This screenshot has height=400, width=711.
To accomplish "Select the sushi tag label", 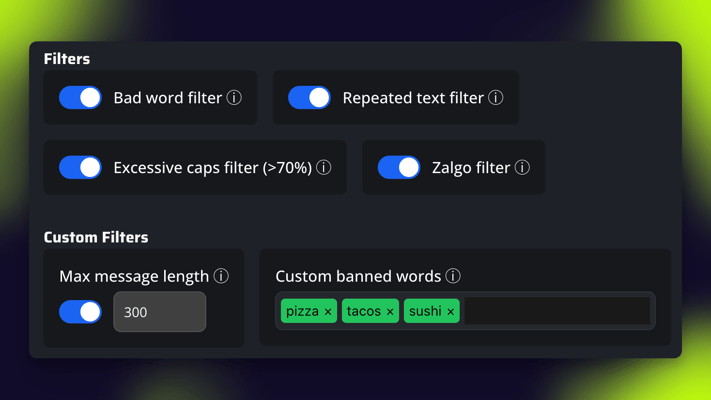I will pos(425,312).
